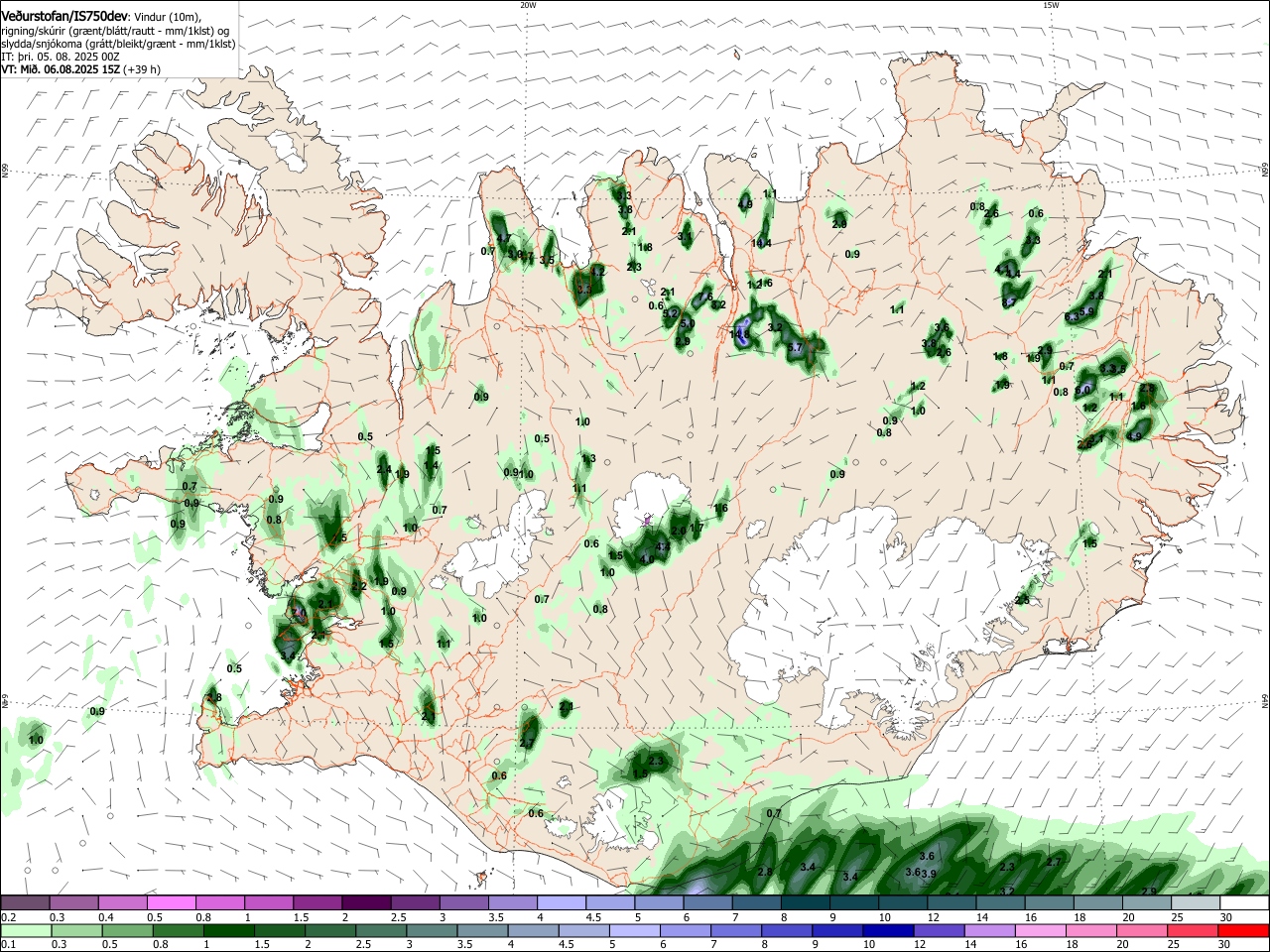This screenshot has height=952, width=1270.
Task: Click the 'Vindur (10m)' text in the header
Action: tap(168, 17)
